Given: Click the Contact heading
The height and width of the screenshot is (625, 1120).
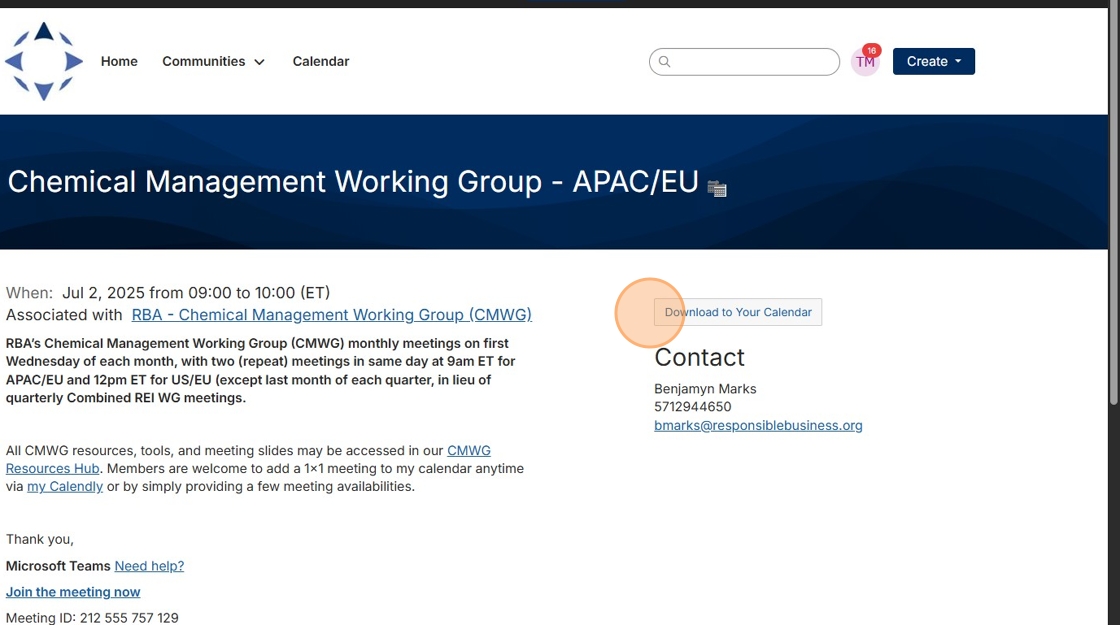Looking at the screenshot, I should click(699, 357).
